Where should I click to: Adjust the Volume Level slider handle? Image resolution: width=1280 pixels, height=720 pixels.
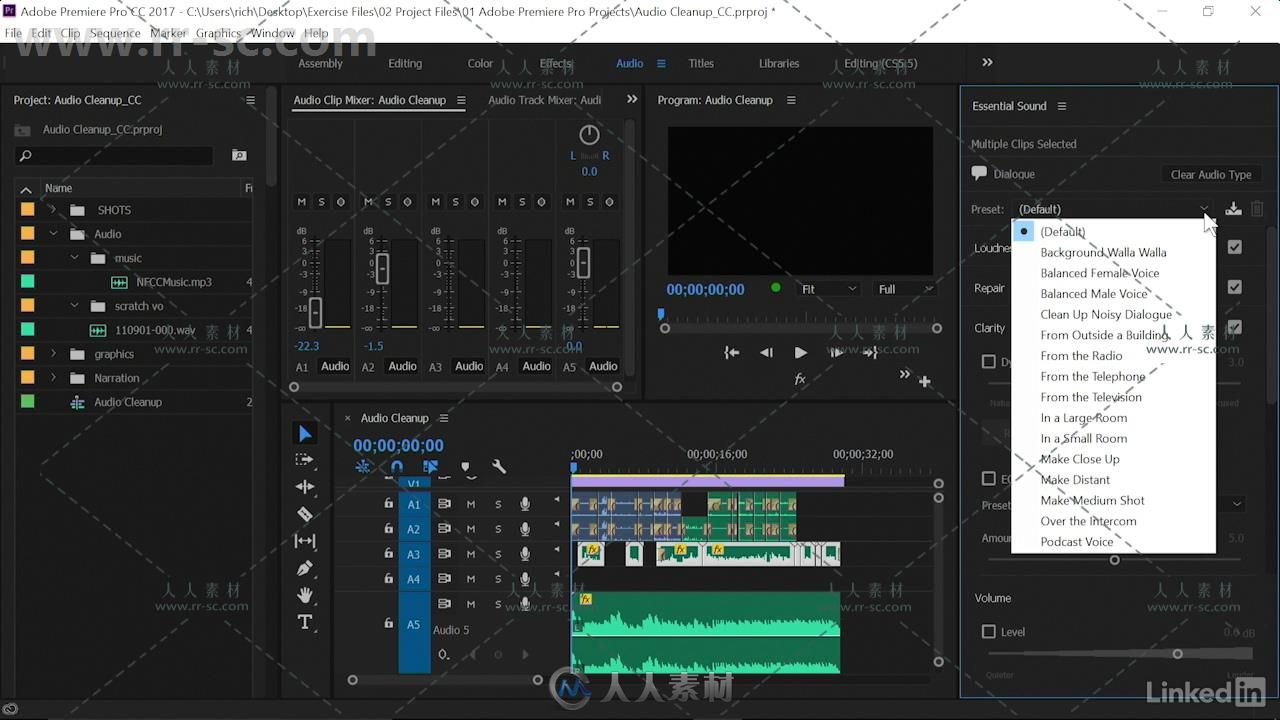click(x=1177, y=654)
